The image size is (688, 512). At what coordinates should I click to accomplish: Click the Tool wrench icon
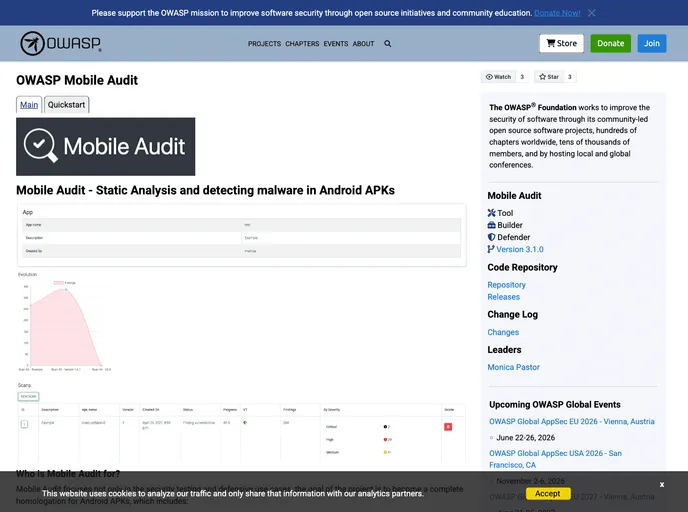point(491,213)
